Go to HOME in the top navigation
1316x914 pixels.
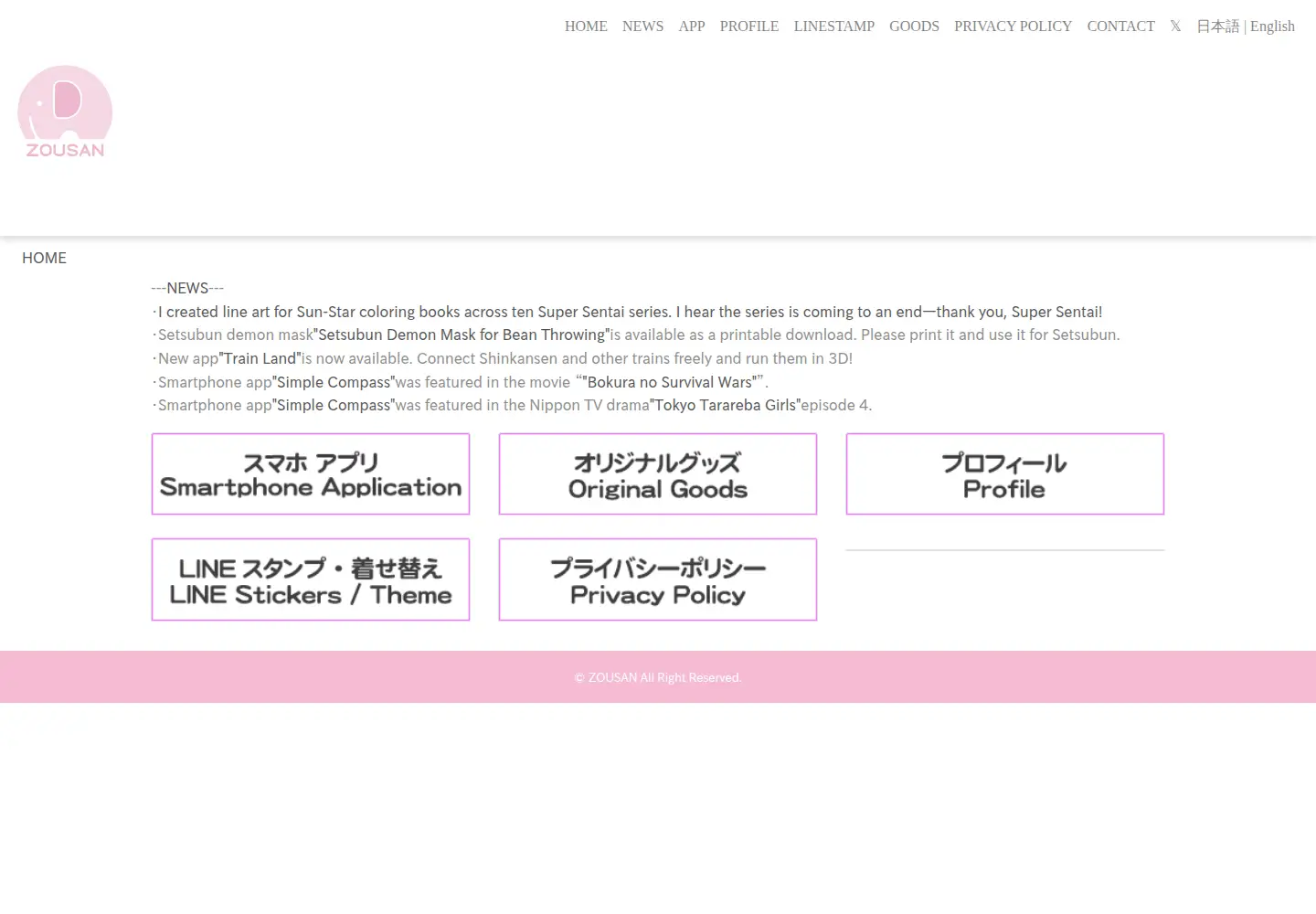[x=586, y=27]
